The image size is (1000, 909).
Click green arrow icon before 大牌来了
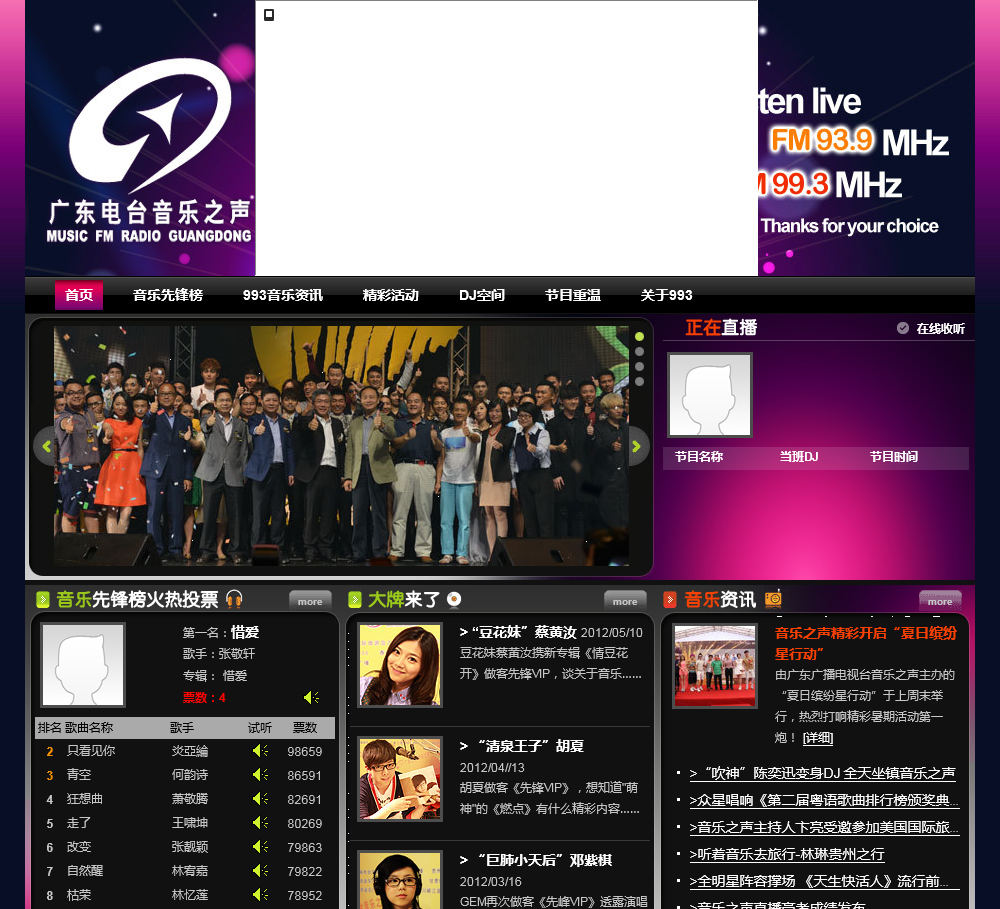(x=355, y=600)
